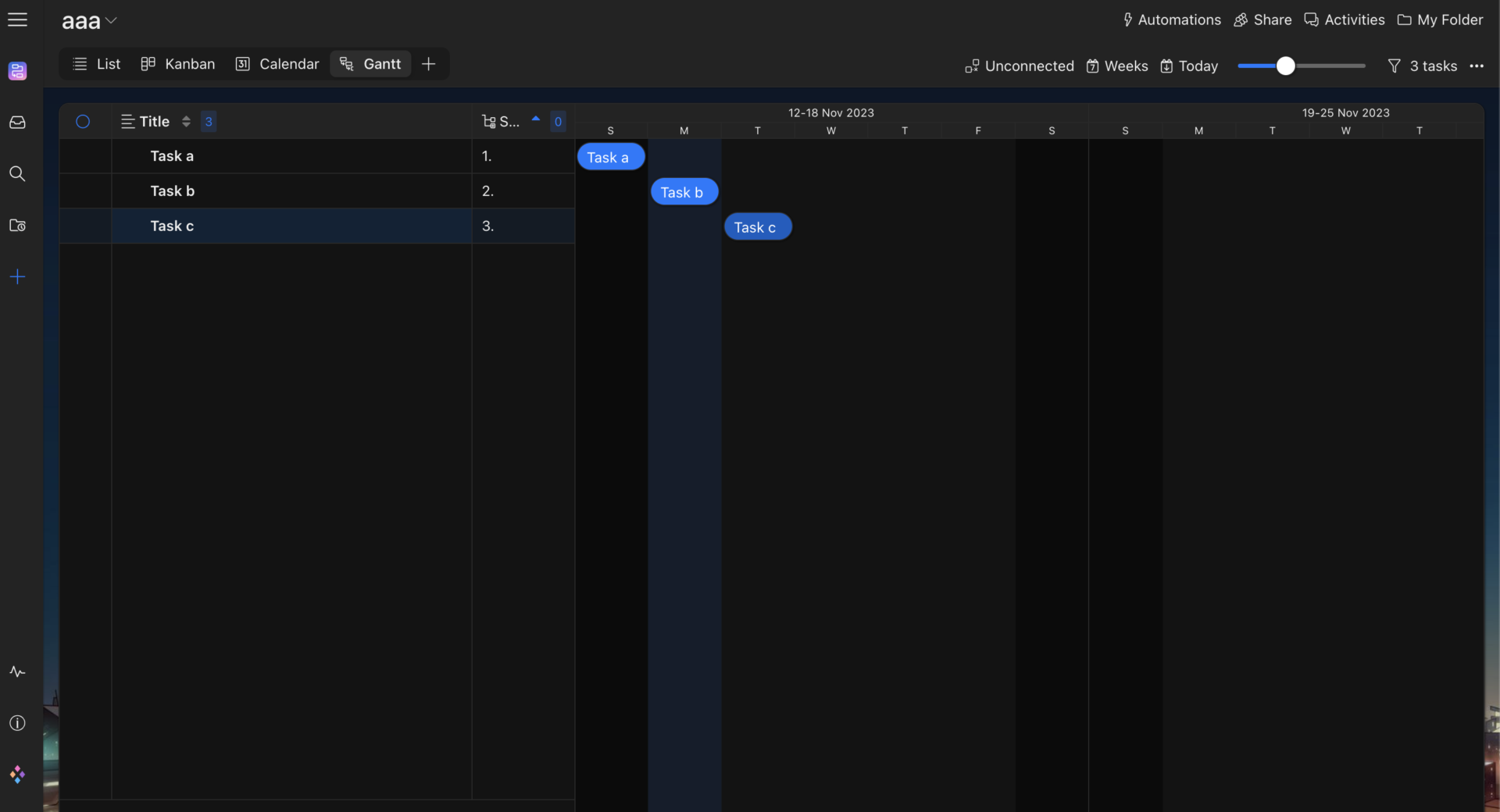
Task: Switch to the Calendar view
Action: click(x=277, y=64)
